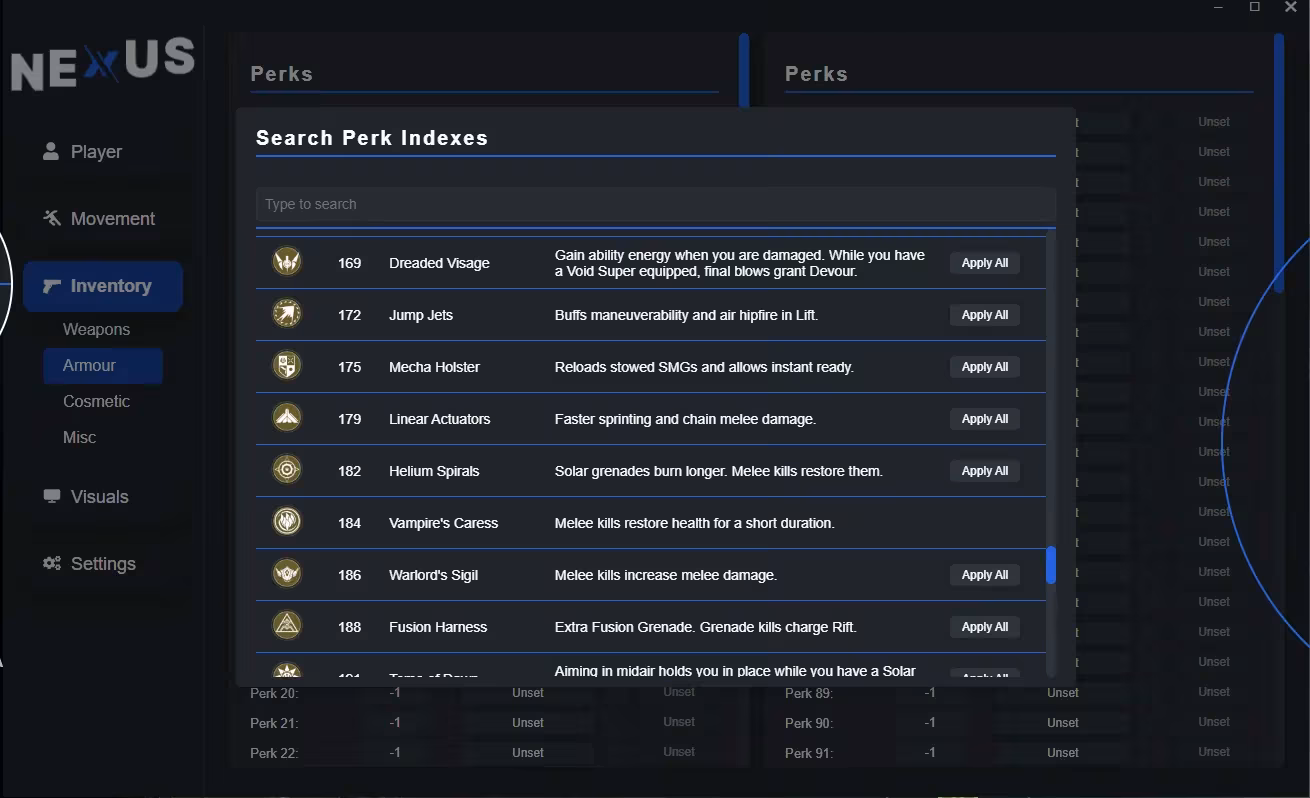Select the perk name Dreaded Visage

(x=439, y=263)
